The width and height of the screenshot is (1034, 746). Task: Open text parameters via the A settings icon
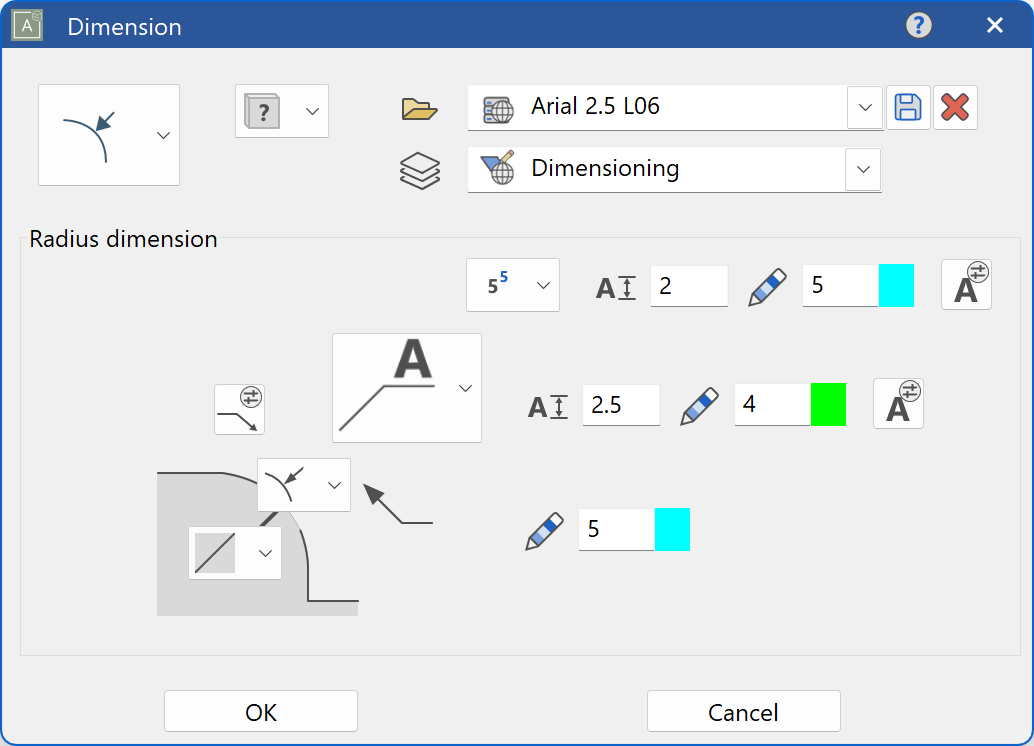pyautogui.click(x=966, y=284)
